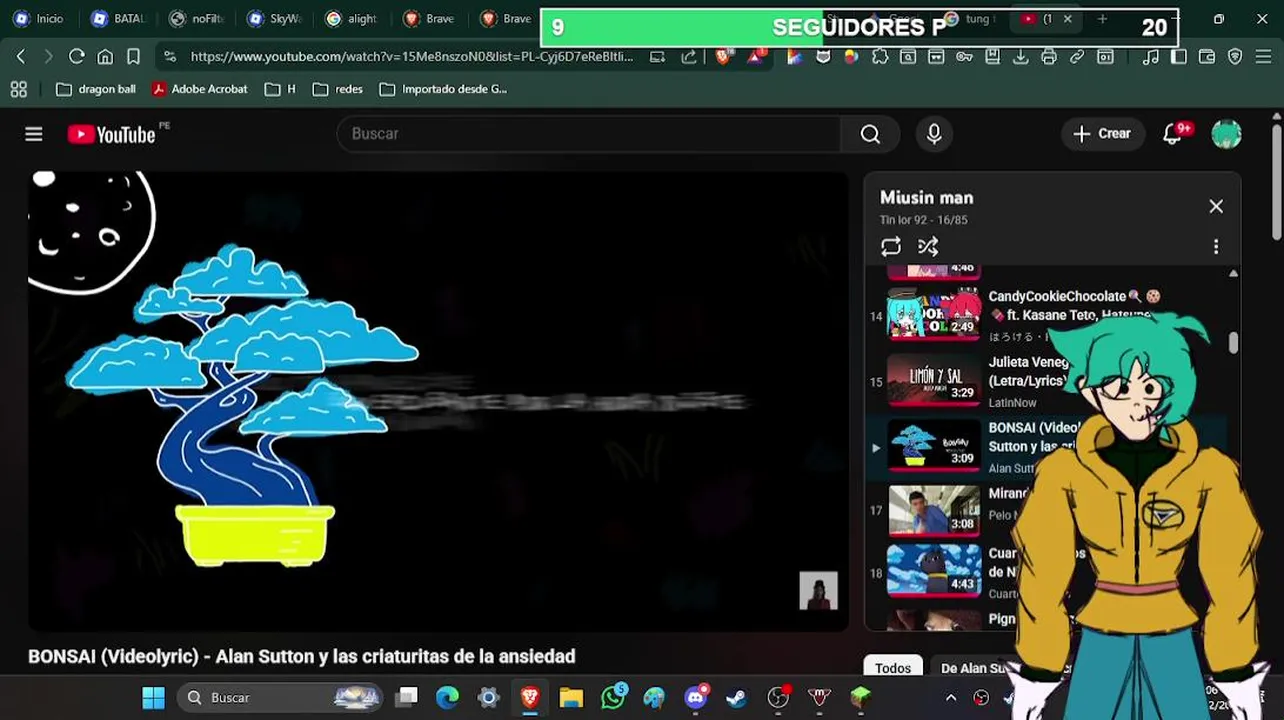This screenshot has height=720, width=1284.
Task: Open playlist video 18 thumbnail, 4:43 long
Action: click(934, 571)
